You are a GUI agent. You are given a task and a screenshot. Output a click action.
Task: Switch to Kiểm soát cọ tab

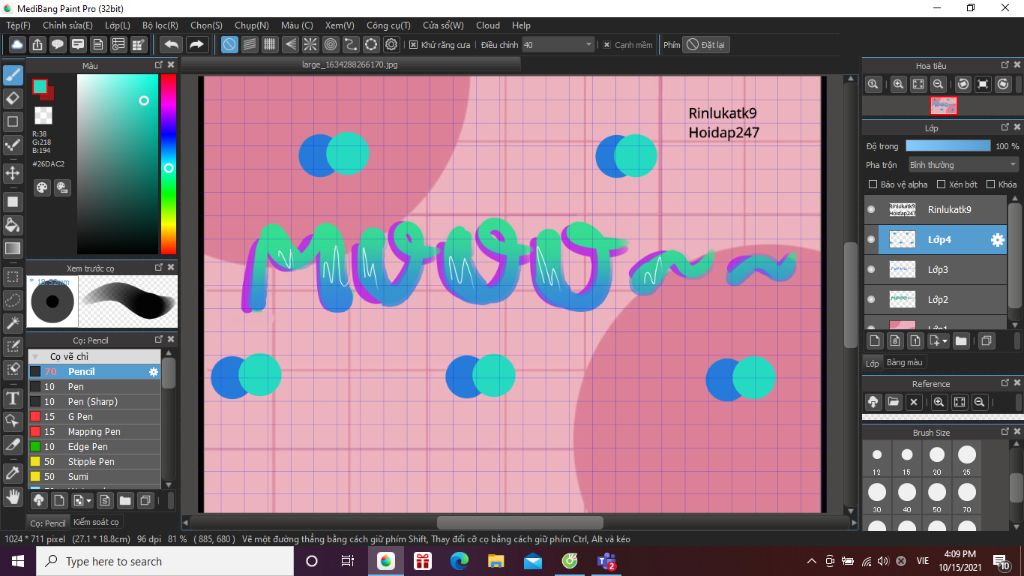pyautogui.click(x=96, y=522)
